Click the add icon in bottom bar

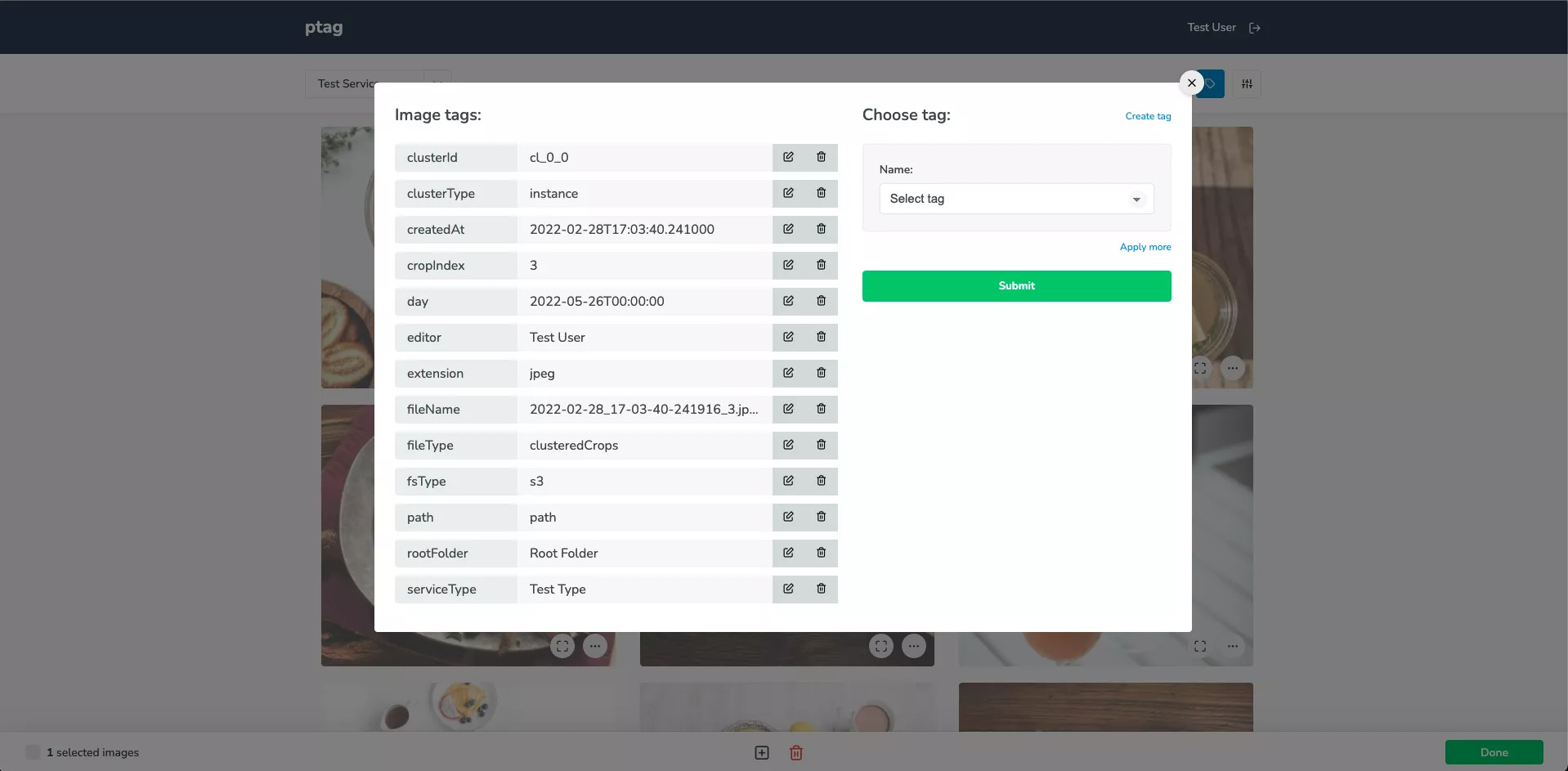tap(762, 753)
